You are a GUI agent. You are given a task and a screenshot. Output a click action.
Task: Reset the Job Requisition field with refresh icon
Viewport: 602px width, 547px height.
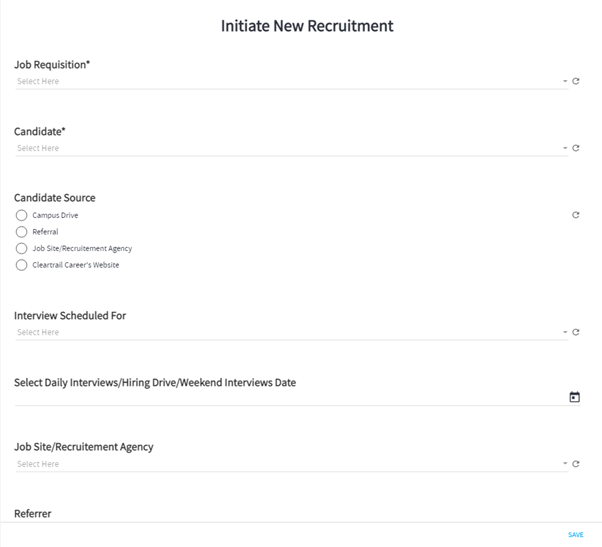click(x=576, y=81)
